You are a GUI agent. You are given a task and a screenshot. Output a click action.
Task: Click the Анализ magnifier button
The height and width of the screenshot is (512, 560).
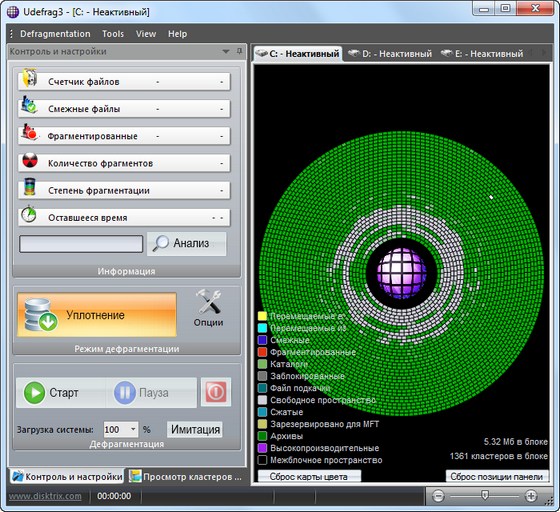[x=186, y=244]
